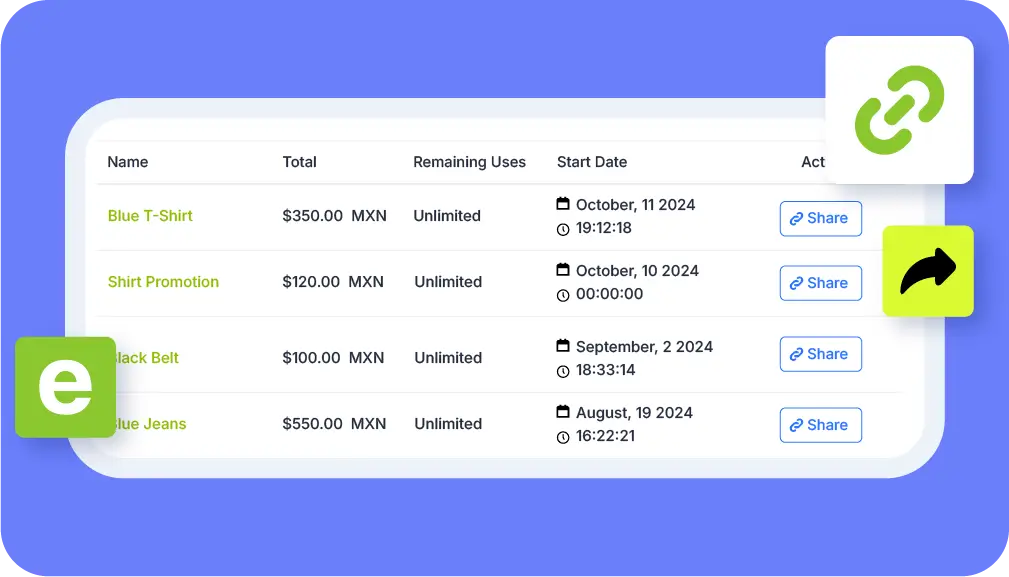Click the clock icon showing 00:00:00

[x=565, y=294]
